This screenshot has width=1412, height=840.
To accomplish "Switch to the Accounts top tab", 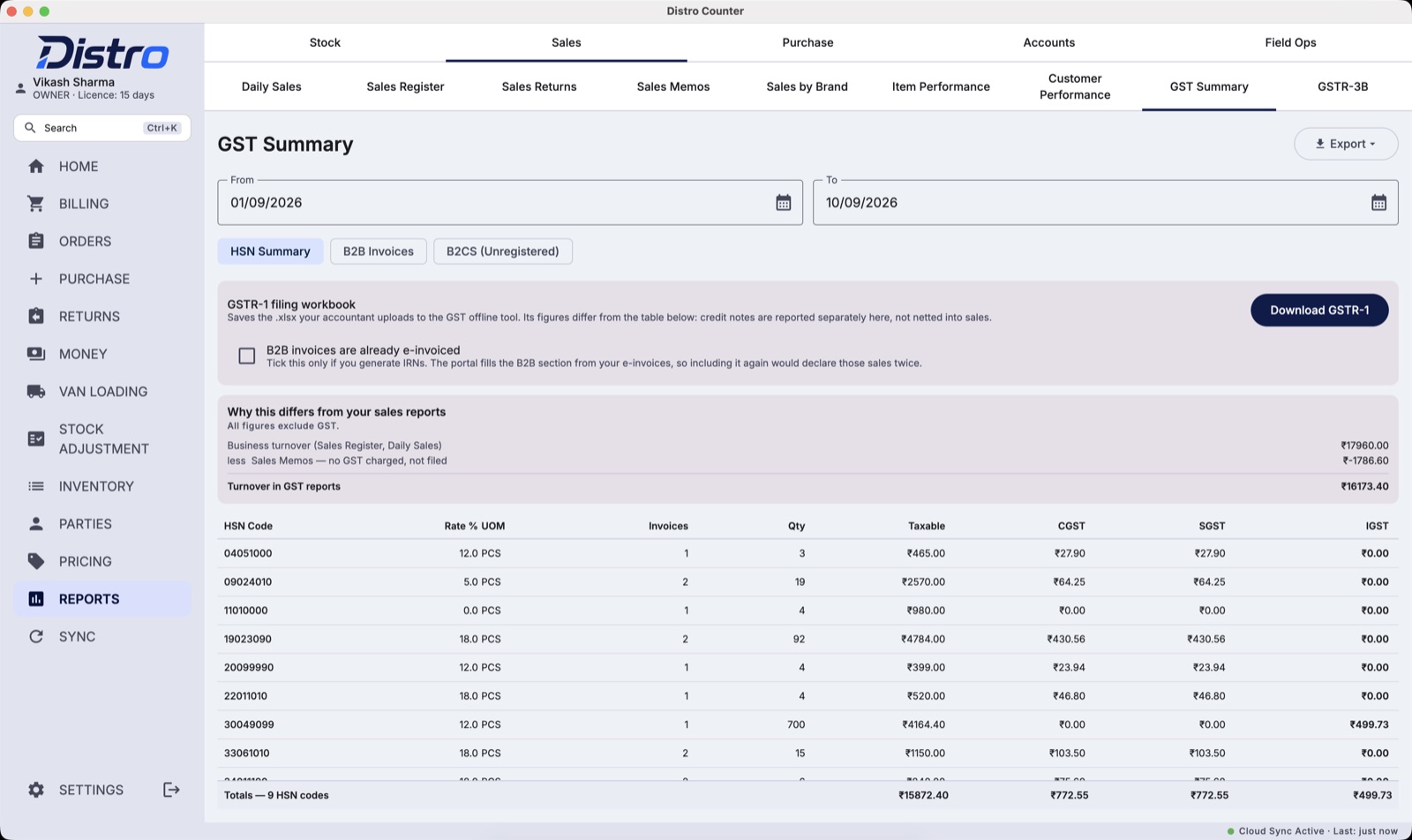I will (1049, 42).
